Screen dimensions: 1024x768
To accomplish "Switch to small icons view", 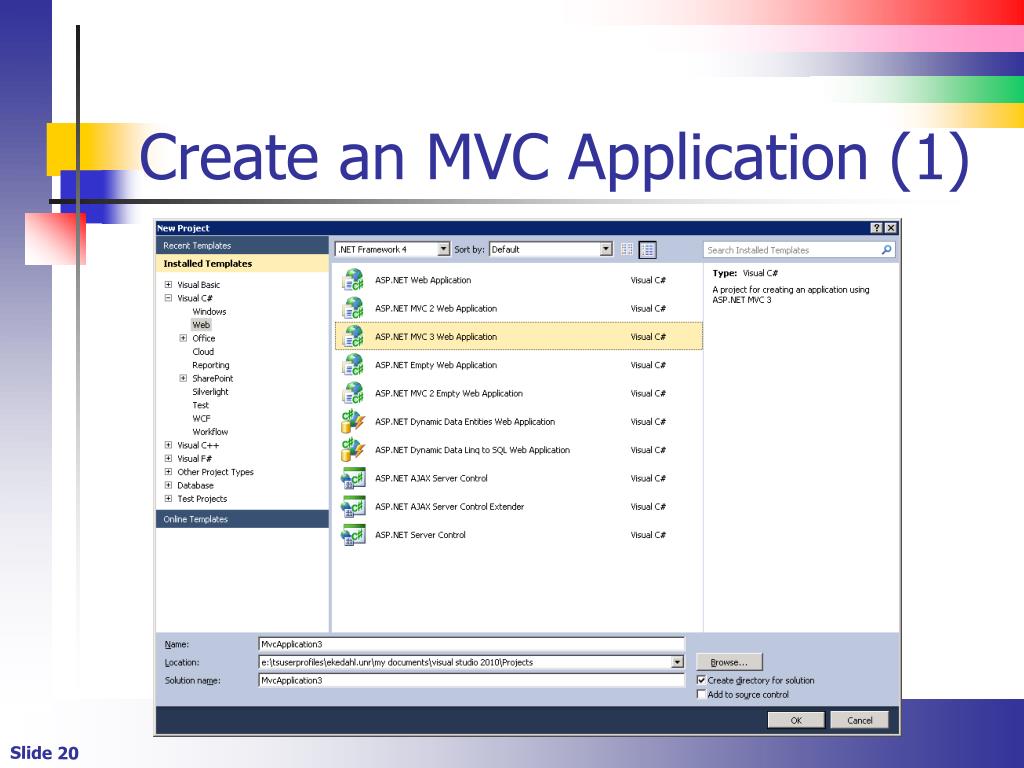I will click(627, 250).
